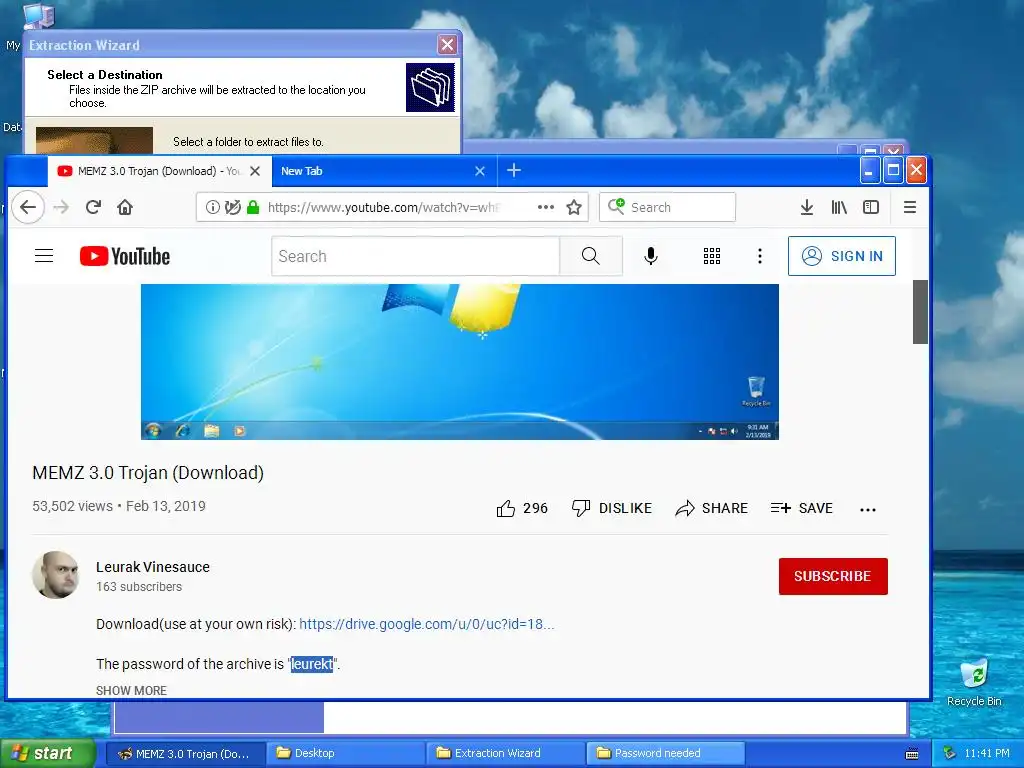The width and height of the screenshot is (1024, 768).
Task: Open the YouTube guide hamburger menu
Action: (44, 255)
